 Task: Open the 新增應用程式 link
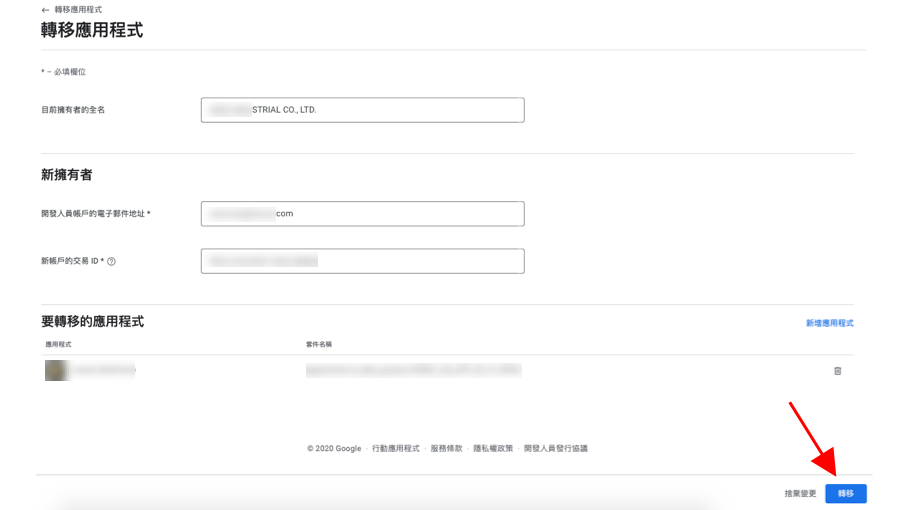(830, 323)
